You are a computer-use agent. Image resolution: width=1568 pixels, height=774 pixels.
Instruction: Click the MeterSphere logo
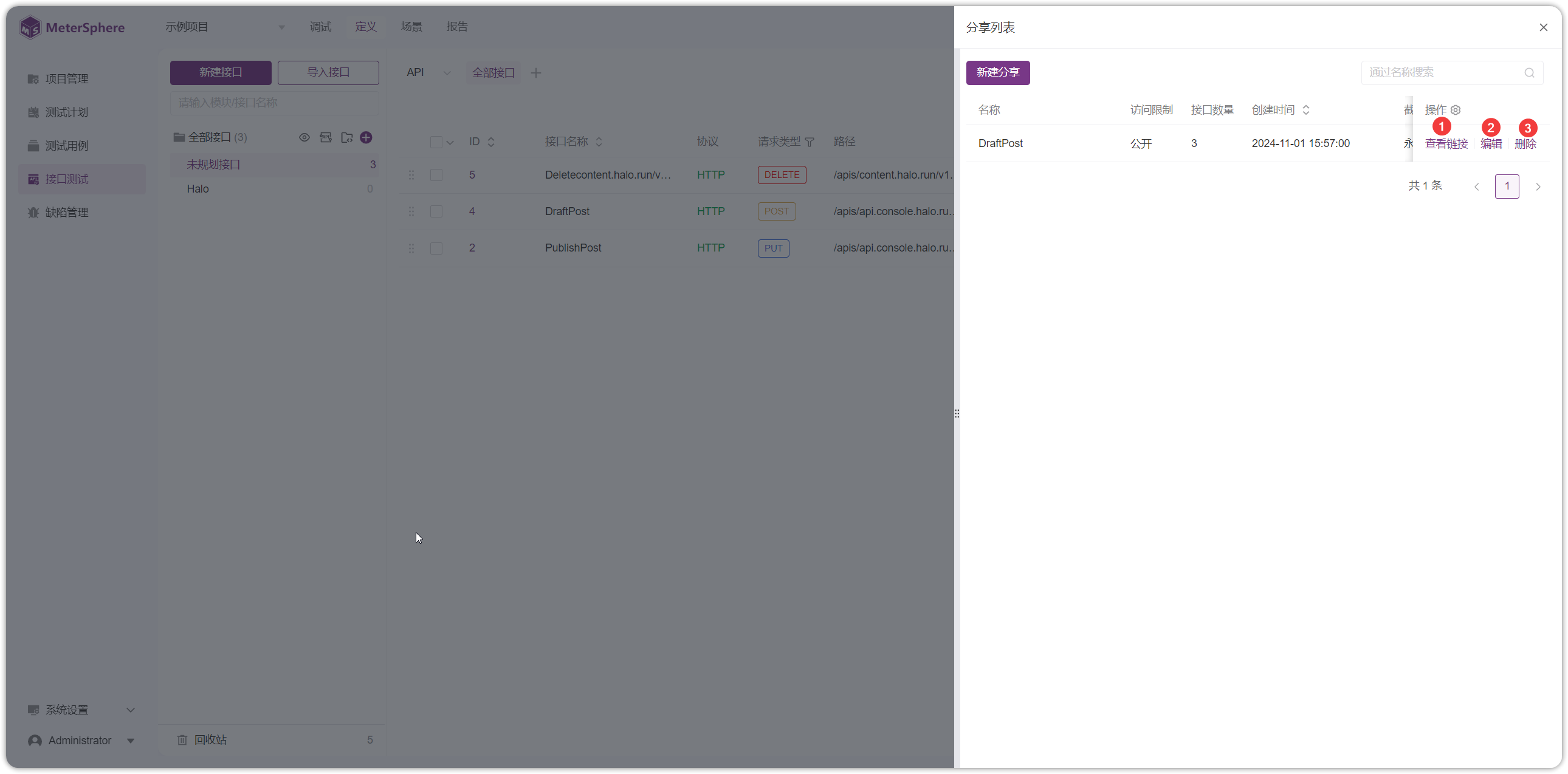click(x=72, y=27)
